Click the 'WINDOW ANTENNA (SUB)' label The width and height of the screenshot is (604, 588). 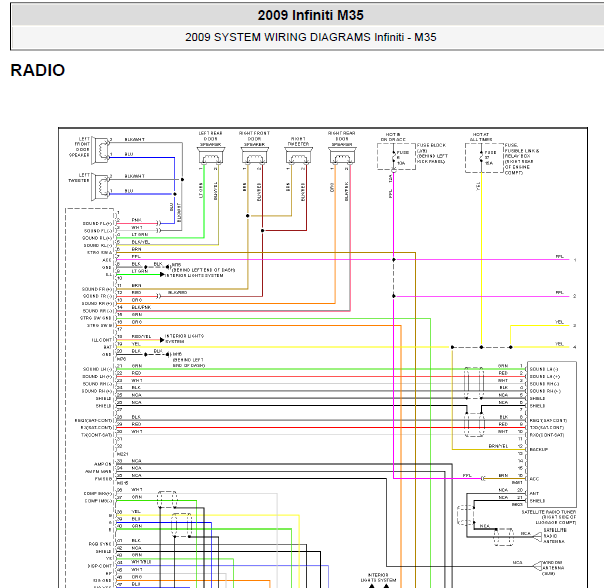pos(553,568)
